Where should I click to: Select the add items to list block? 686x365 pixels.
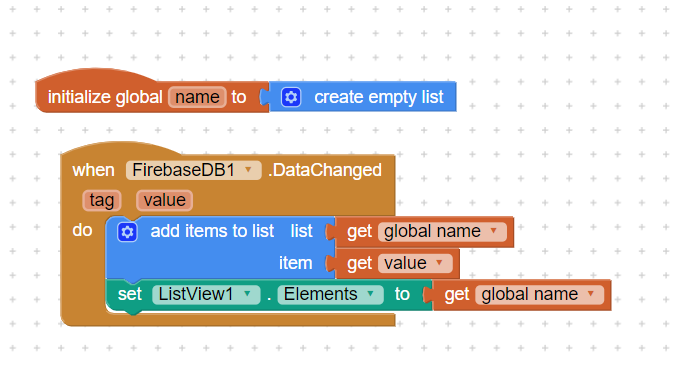click(220, 248)
